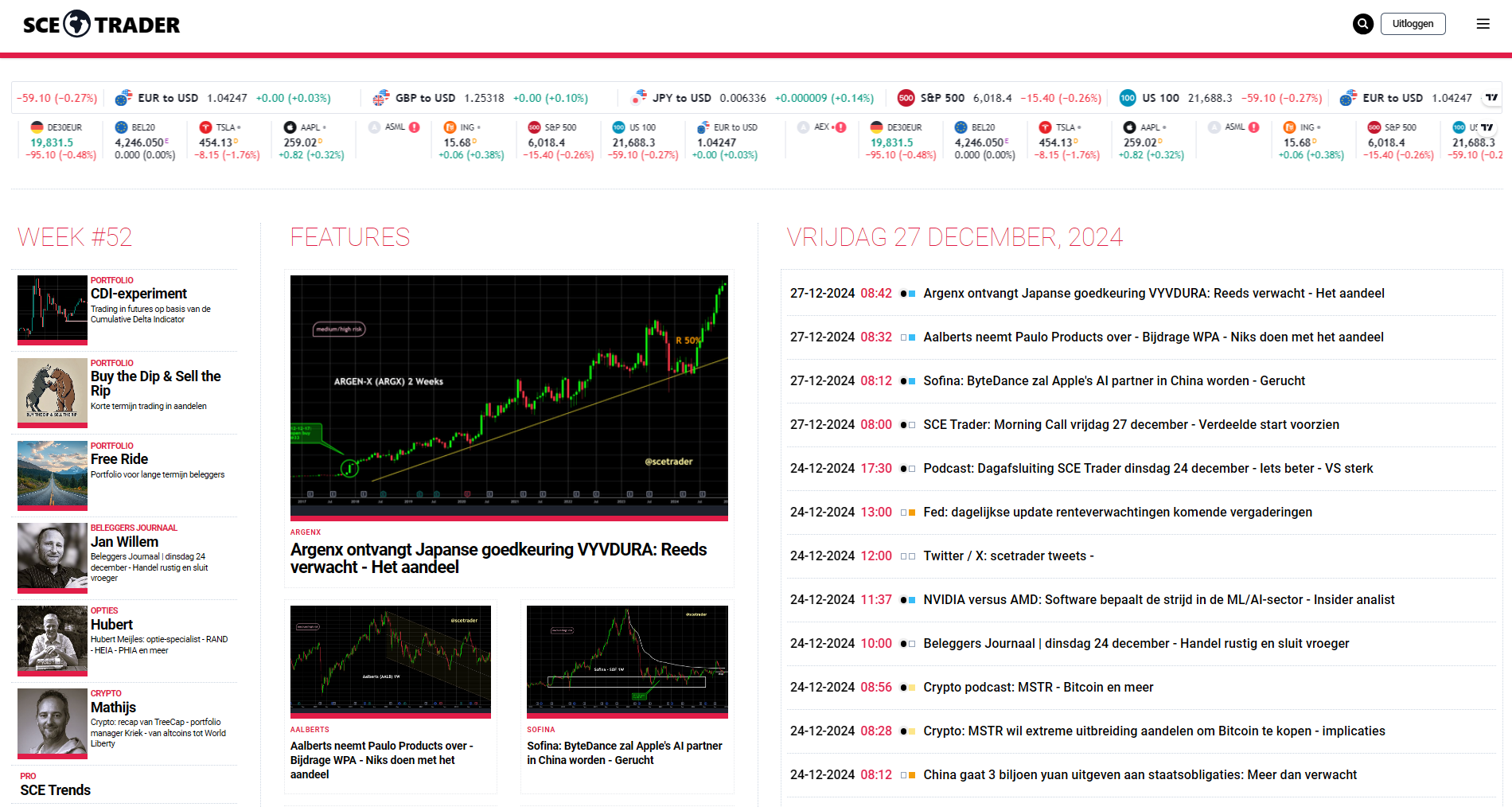The image size is (1512, 807).
Task: Click red S&P 500 icon beside 6,018.4 −15.40
Action: click(x=906, y=98)
